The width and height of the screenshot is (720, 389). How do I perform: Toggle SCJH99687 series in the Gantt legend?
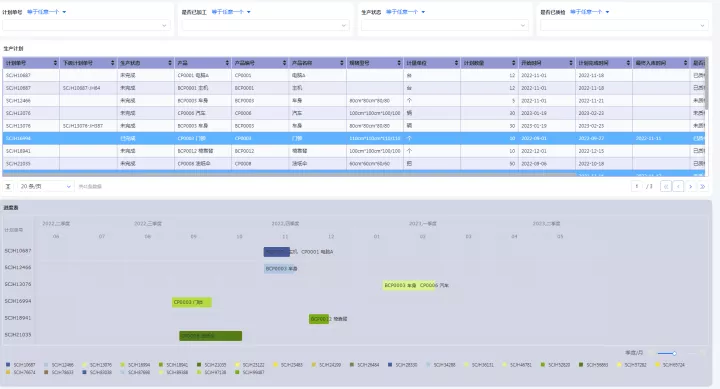coord(249,372)
